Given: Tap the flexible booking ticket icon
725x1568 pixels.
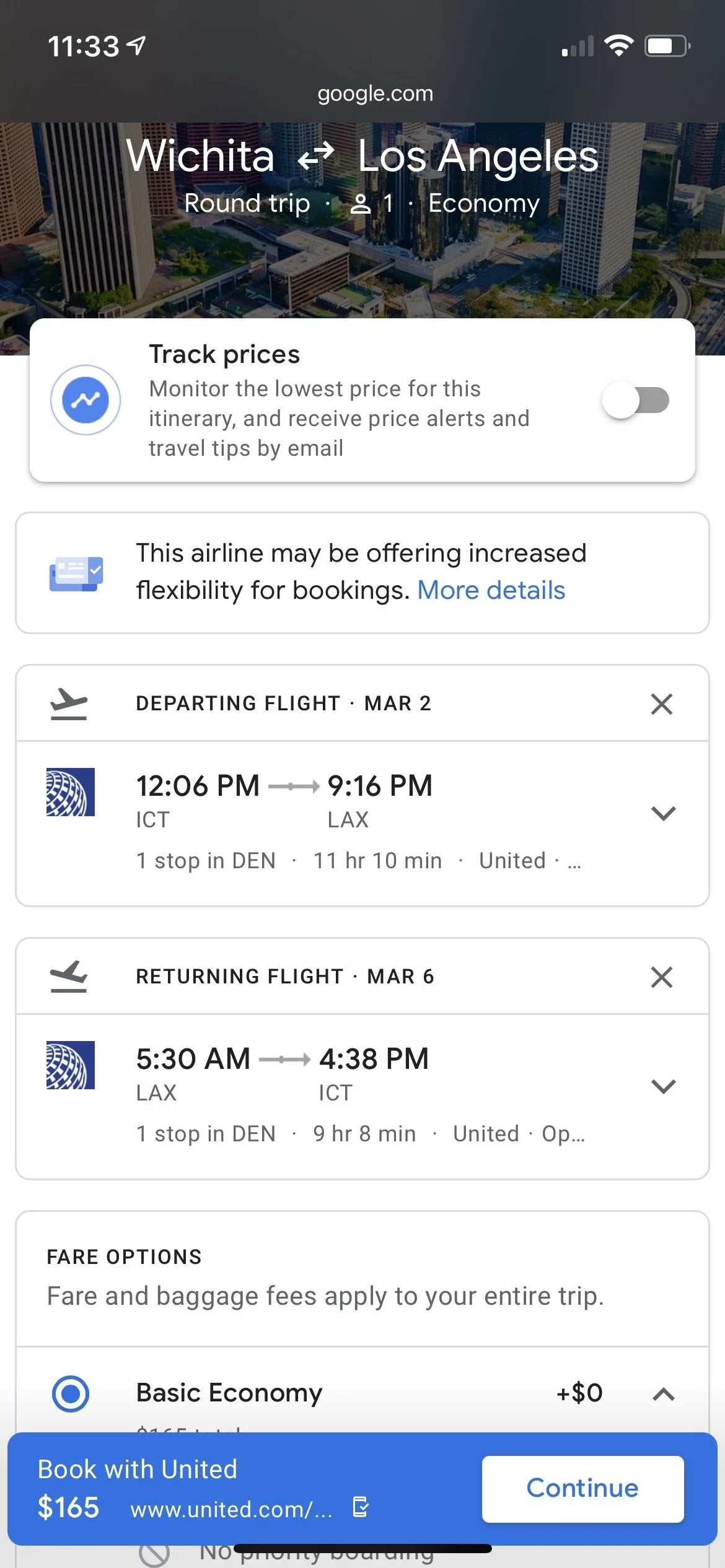Looking at the screenshot, I should [76, 573].
